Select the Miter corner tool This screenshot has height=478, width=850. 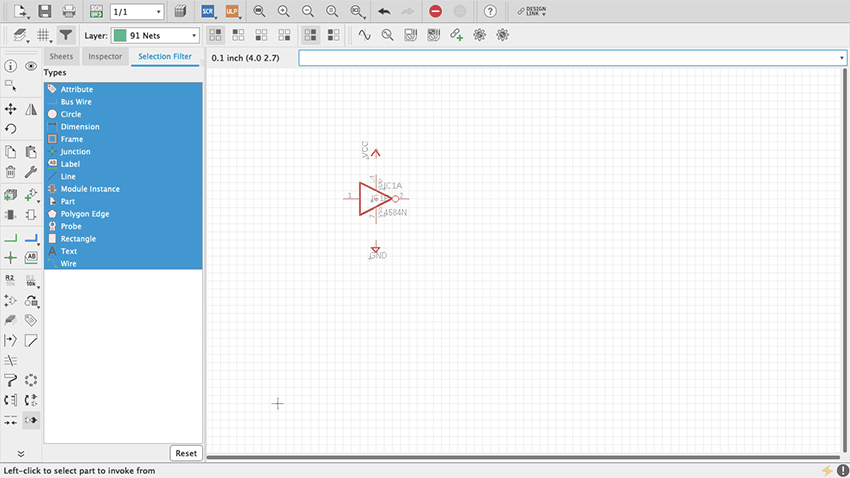(31, 340)
